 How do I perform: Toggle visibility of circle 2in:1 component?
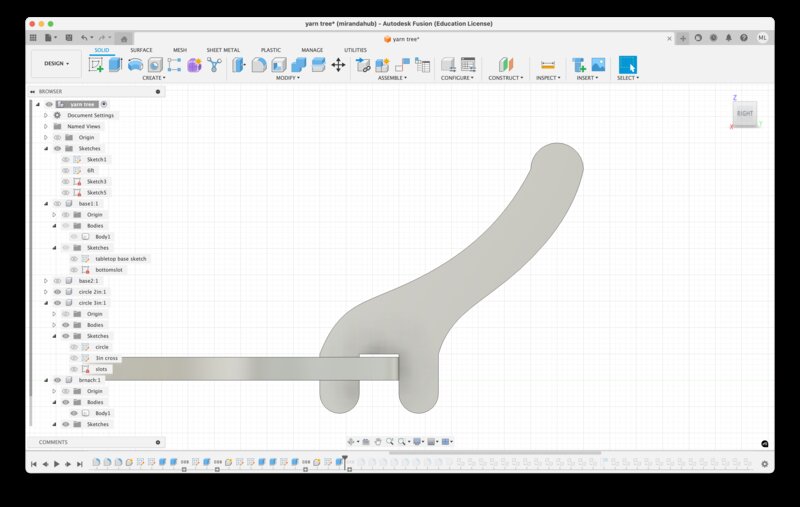click(57, 291)
